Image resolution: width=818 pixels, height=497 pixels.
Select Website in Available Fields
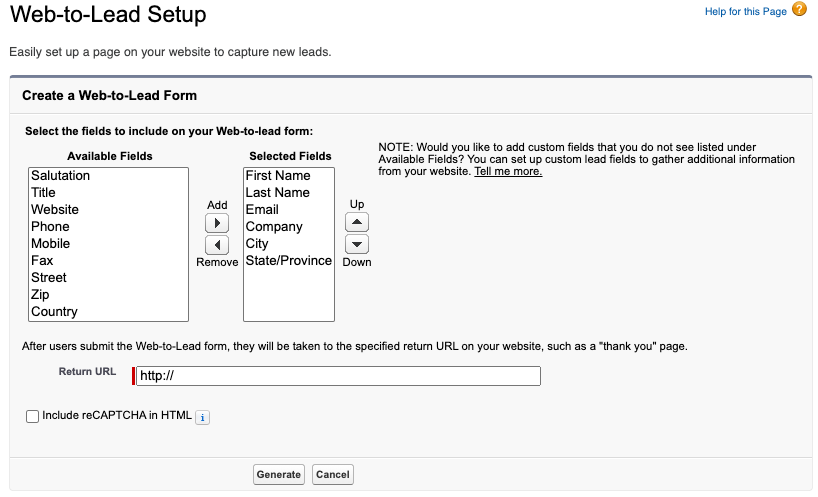pyautogui.click(x=55, y=210)
